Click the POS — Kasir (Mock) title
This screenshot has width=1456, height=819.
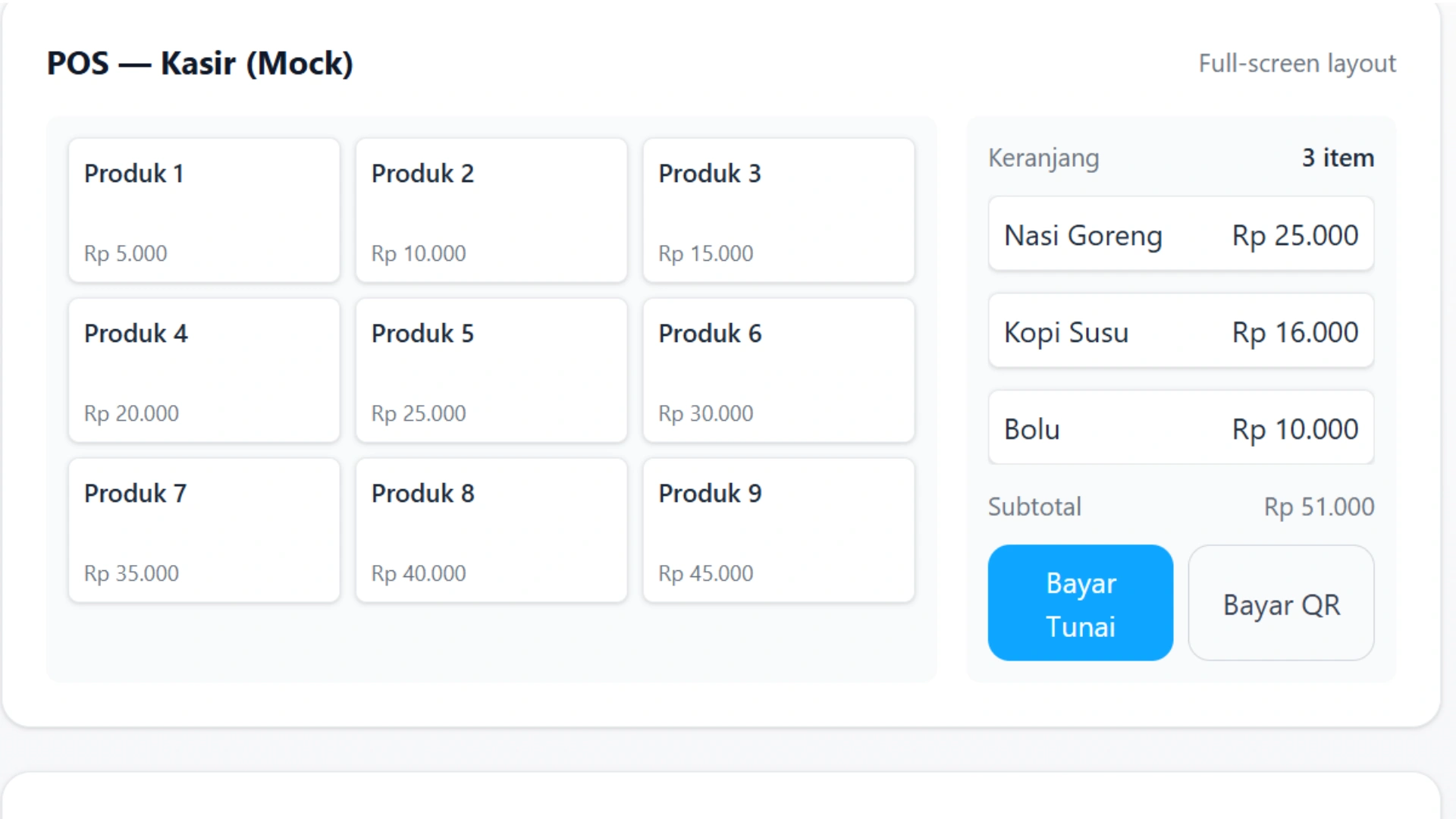[x=200, y=64]
